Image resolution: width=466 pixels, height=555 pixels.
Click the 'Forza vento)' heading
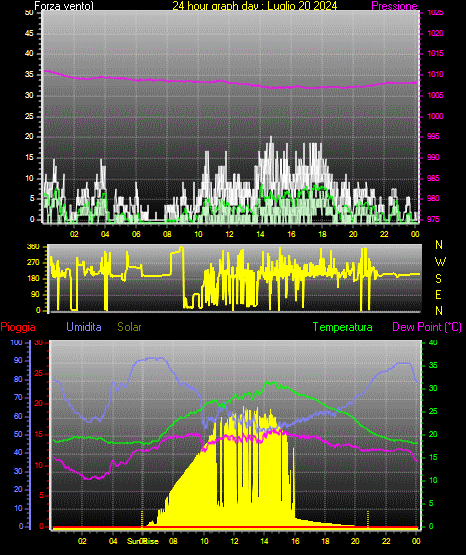[x=64, y=6]
